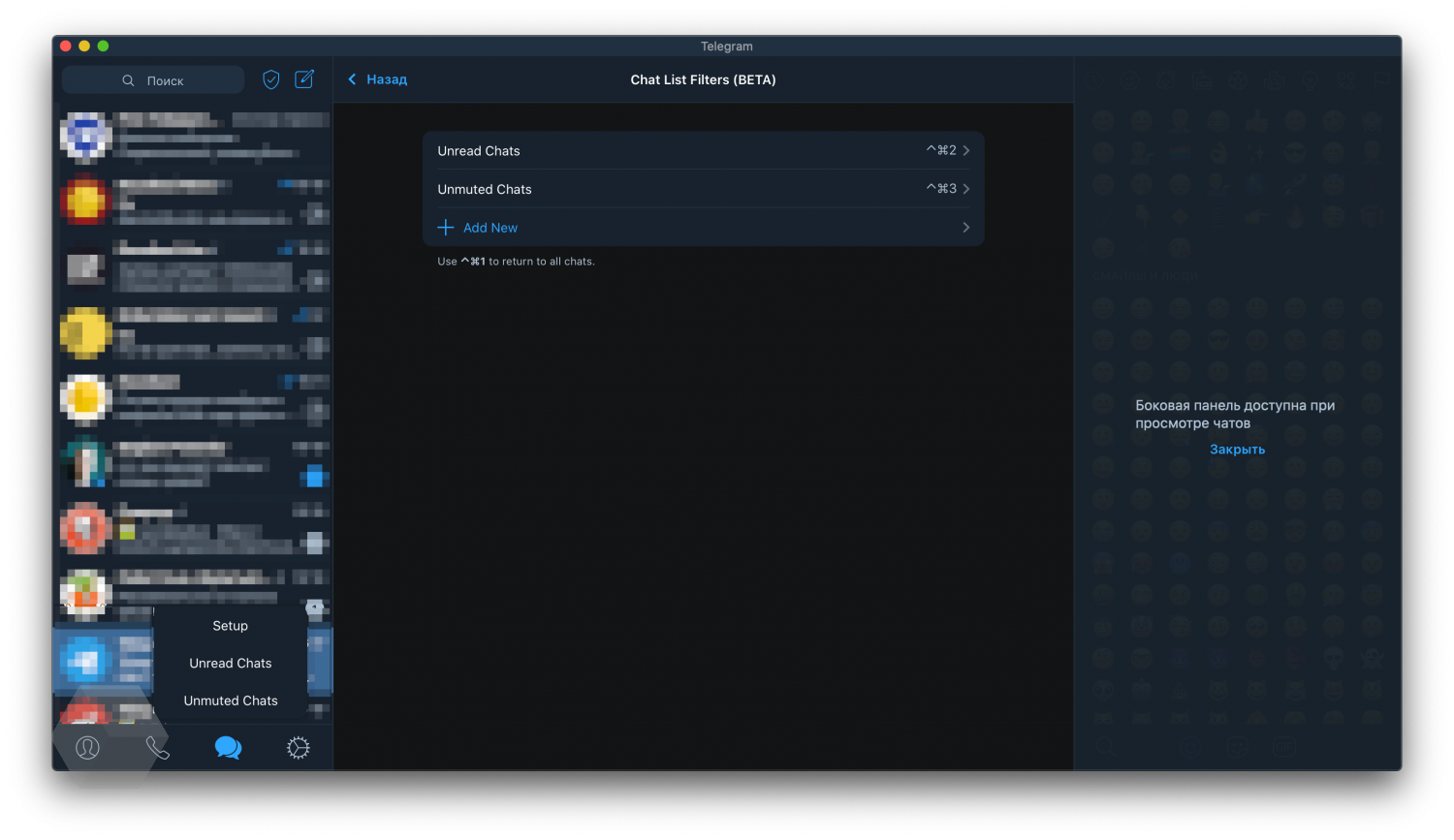Click the ^⌘2 shortcut label
This screenshot has width=1454, height=840.
point(941,150)
